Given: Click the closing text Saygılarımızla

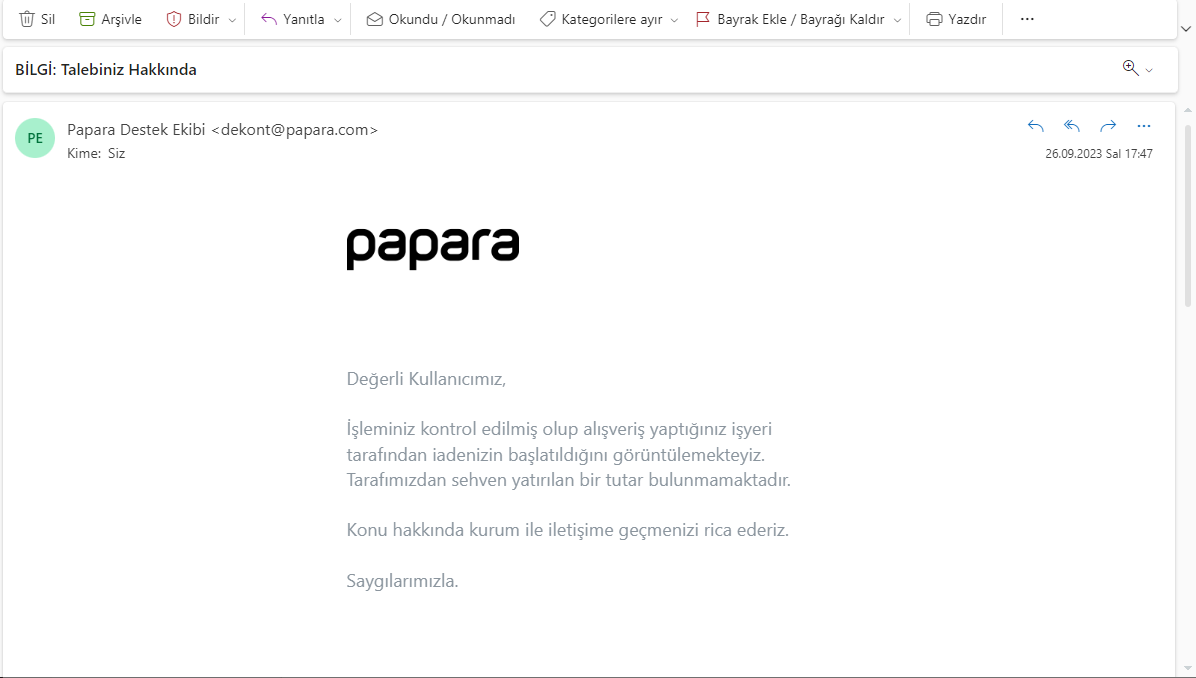Looking at the screenshot, I should [402, 581].
